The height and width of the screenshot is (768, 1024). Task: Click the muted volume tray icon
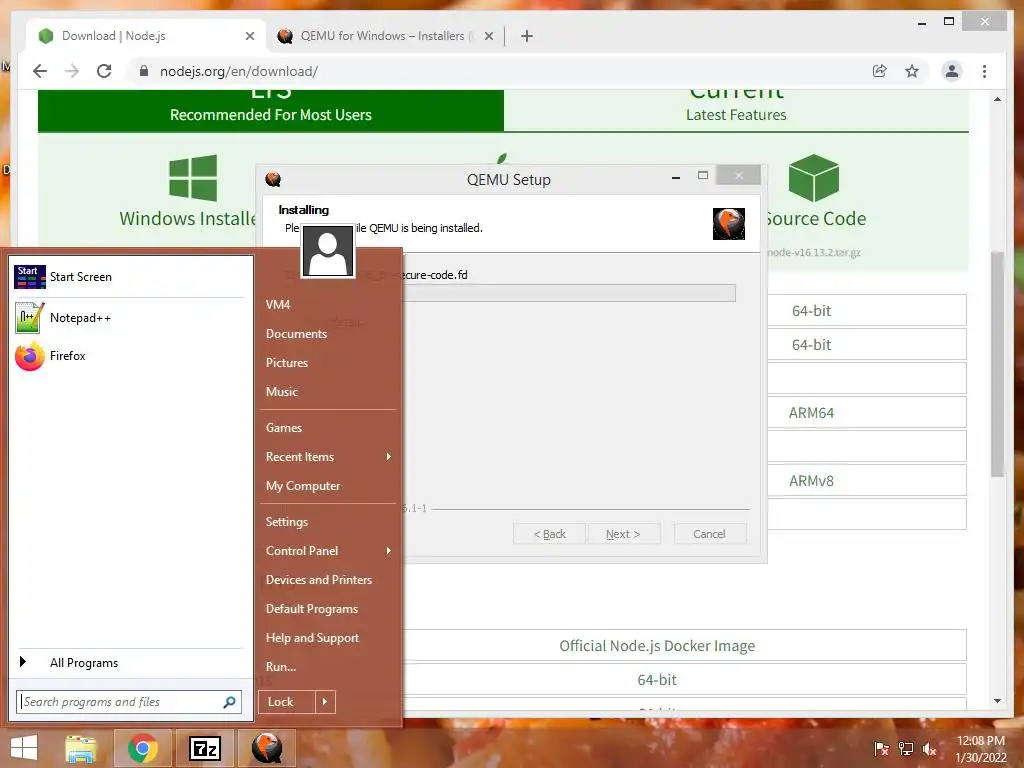pos(929,749)
